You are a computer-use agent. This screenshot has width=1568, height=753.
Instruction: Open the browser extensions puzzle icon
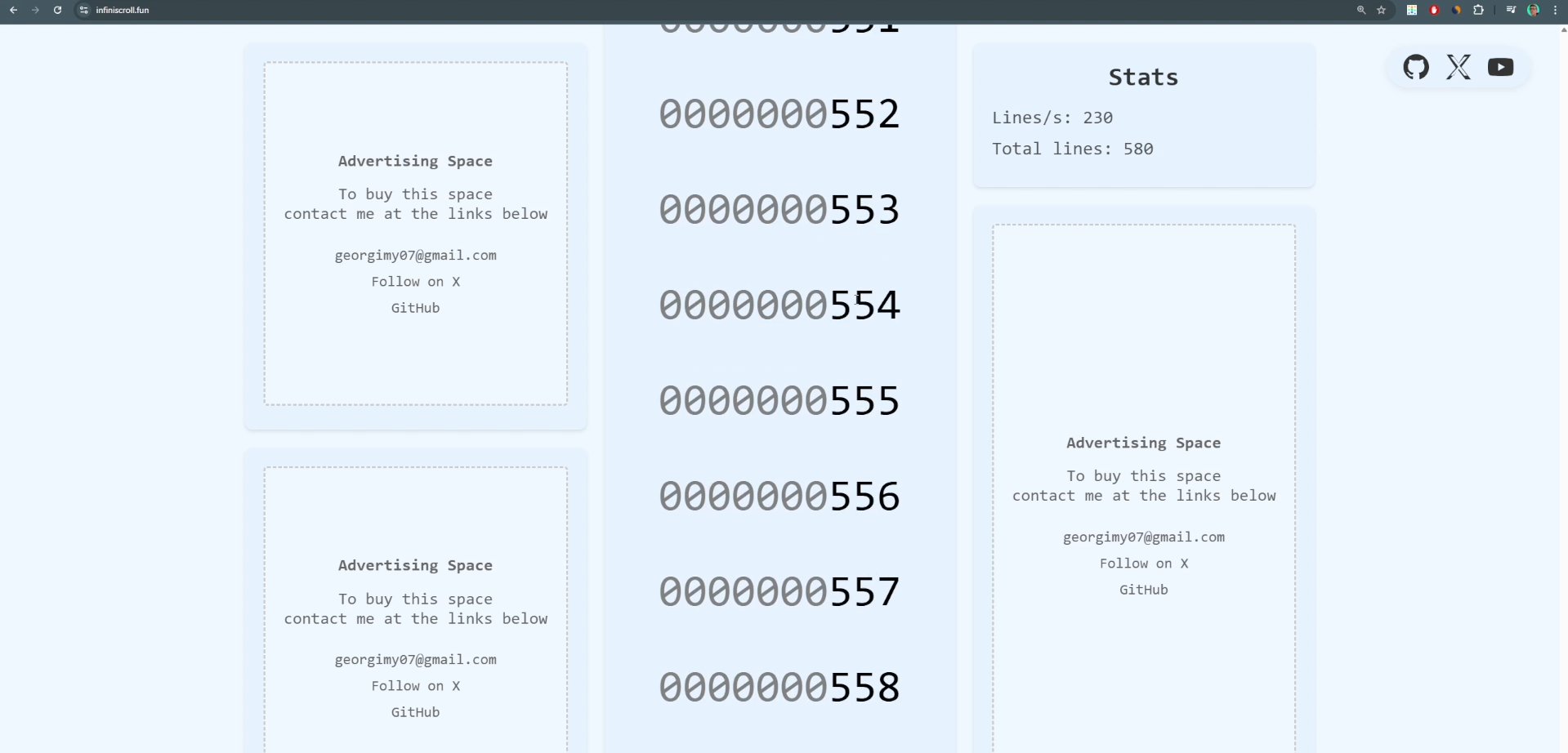click(x=1478, y=10)
